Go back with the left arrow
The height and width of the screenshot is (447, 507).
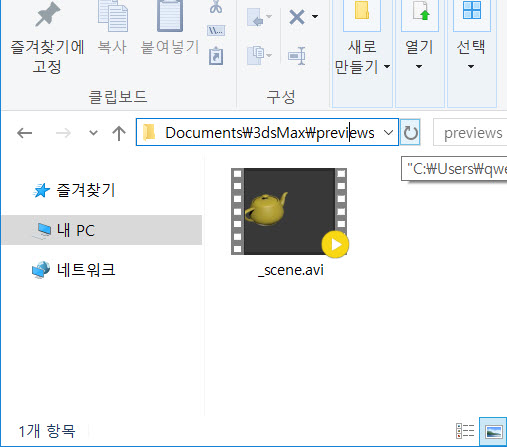25,133
